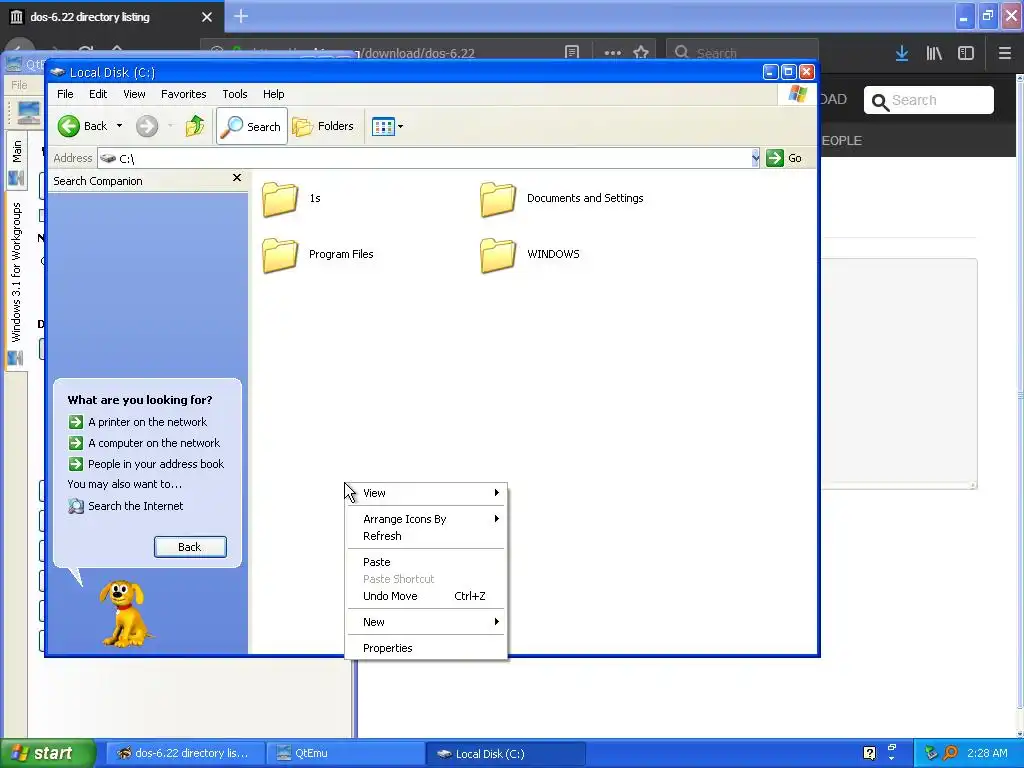The height and width of the screenshot is (768, 1024).
Task: Choose Refresh from context menu
Action: point(426,536)
